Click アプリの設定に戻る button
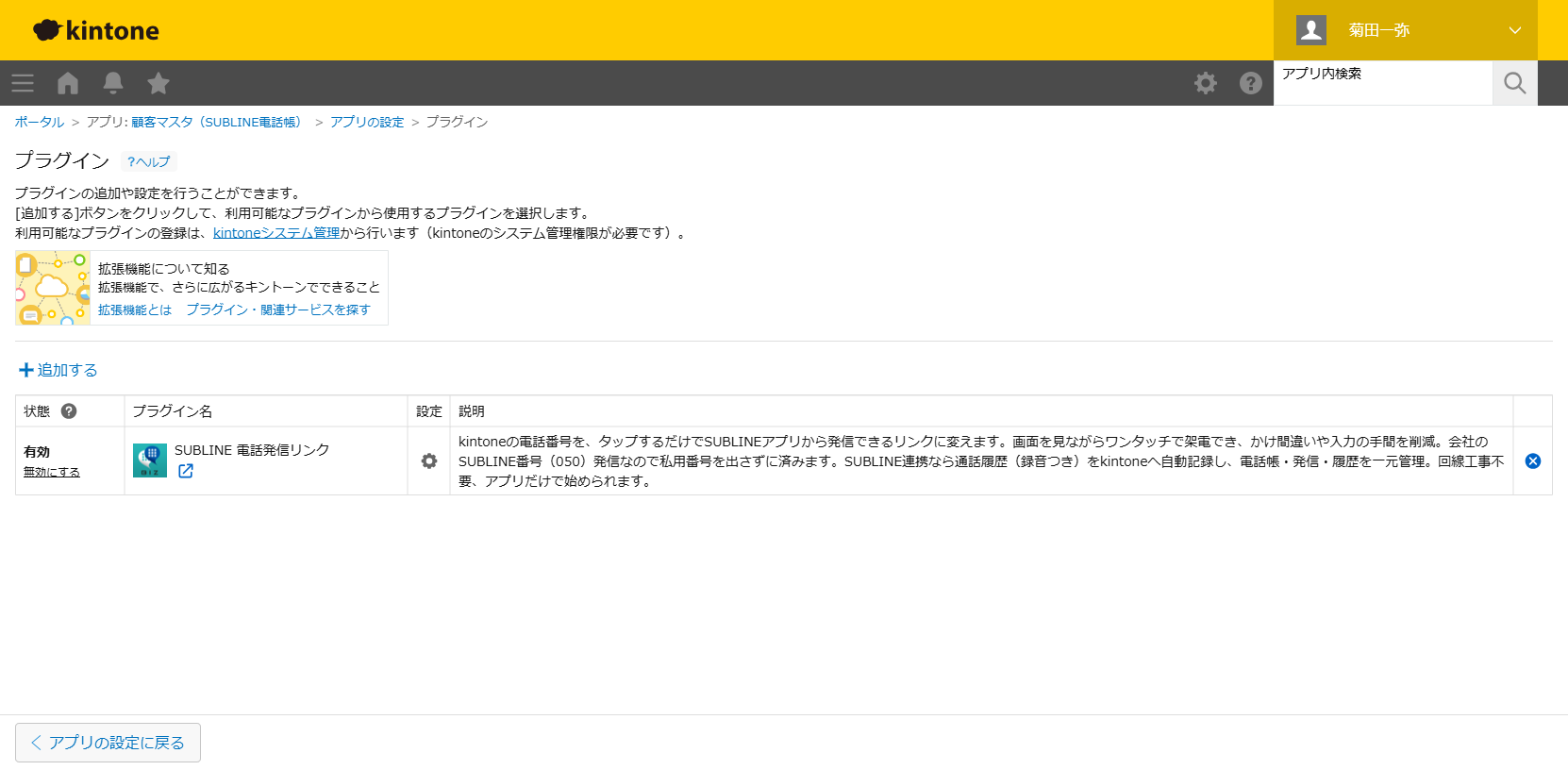The image size is (1568, 770). coord(108,743)
